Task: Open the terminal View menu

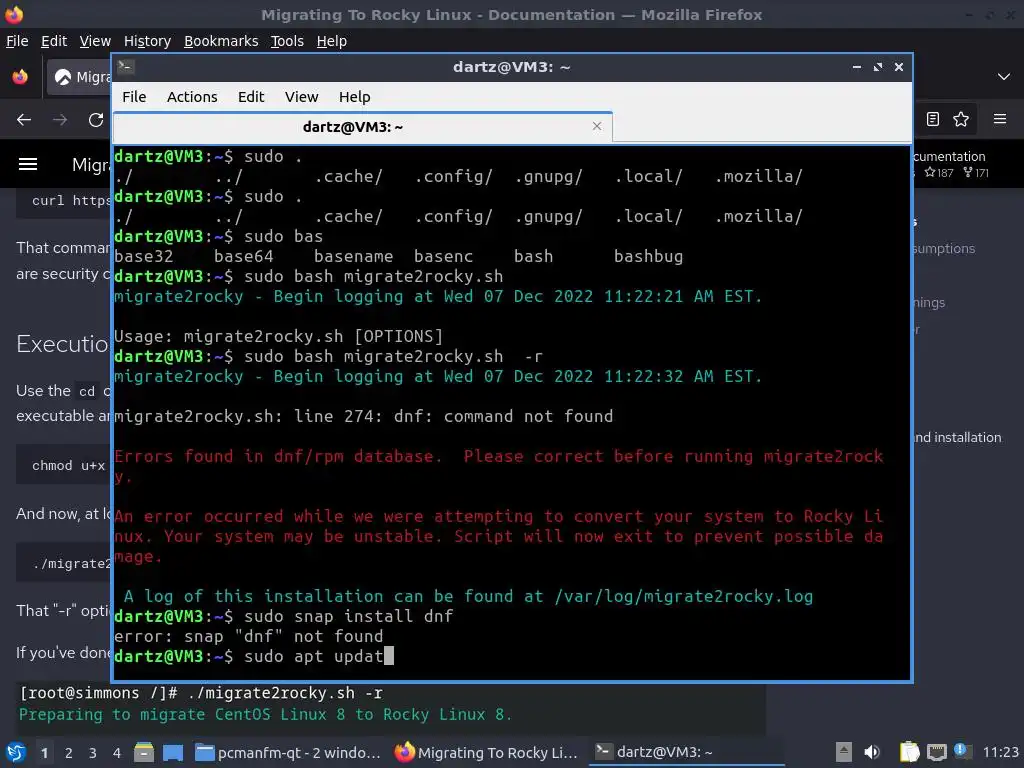Action: click(301, 97)
